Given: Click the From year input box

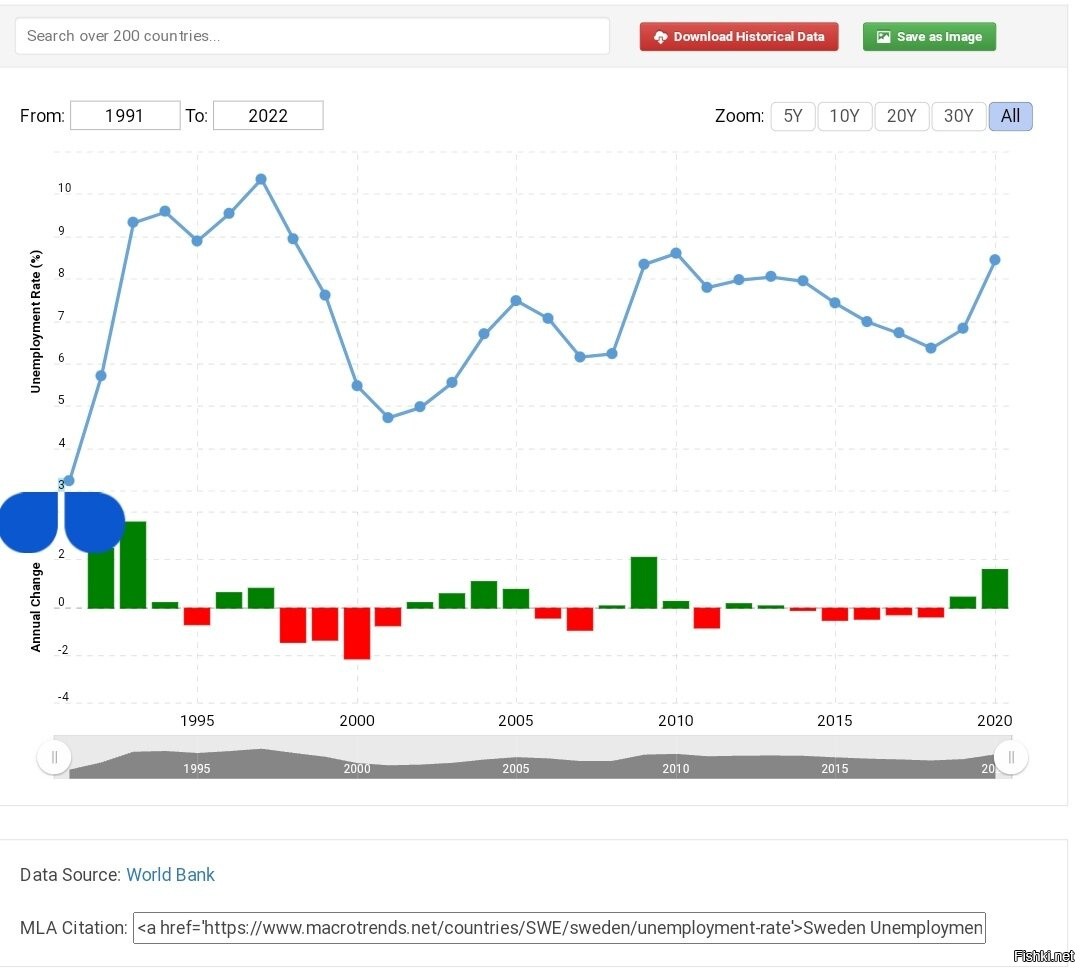Looking at the screenshot, I should click(125, 115).
